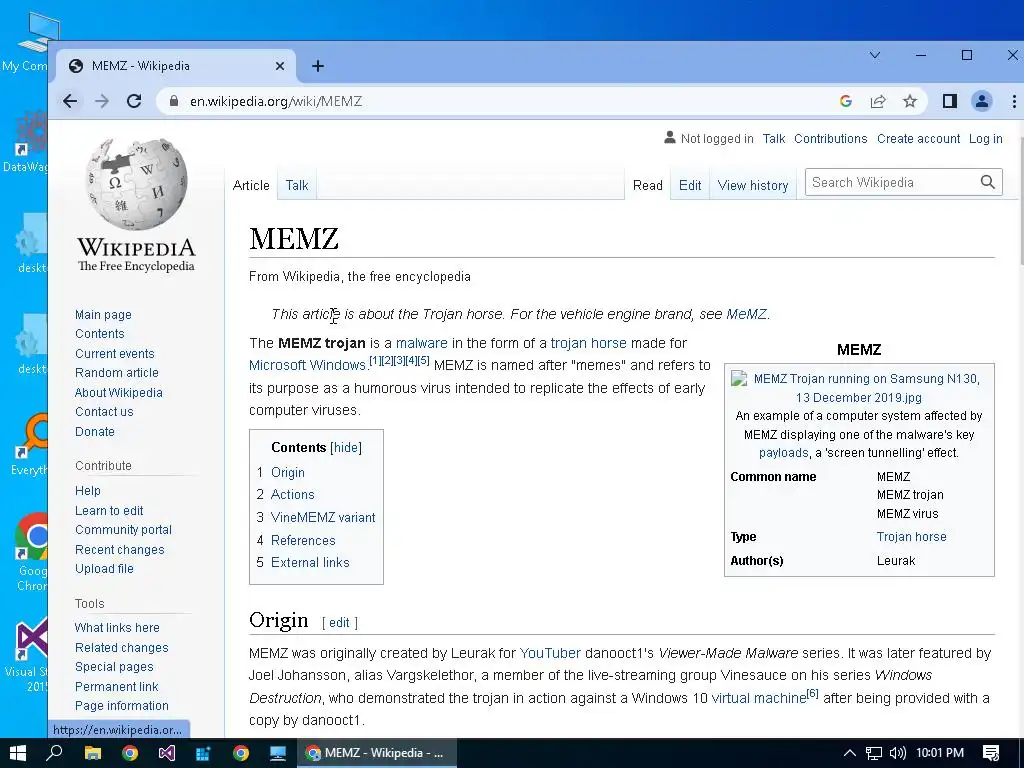Open Visual Studio from the taskbar
Viewport: 1024px width, 768px height.
167,753
